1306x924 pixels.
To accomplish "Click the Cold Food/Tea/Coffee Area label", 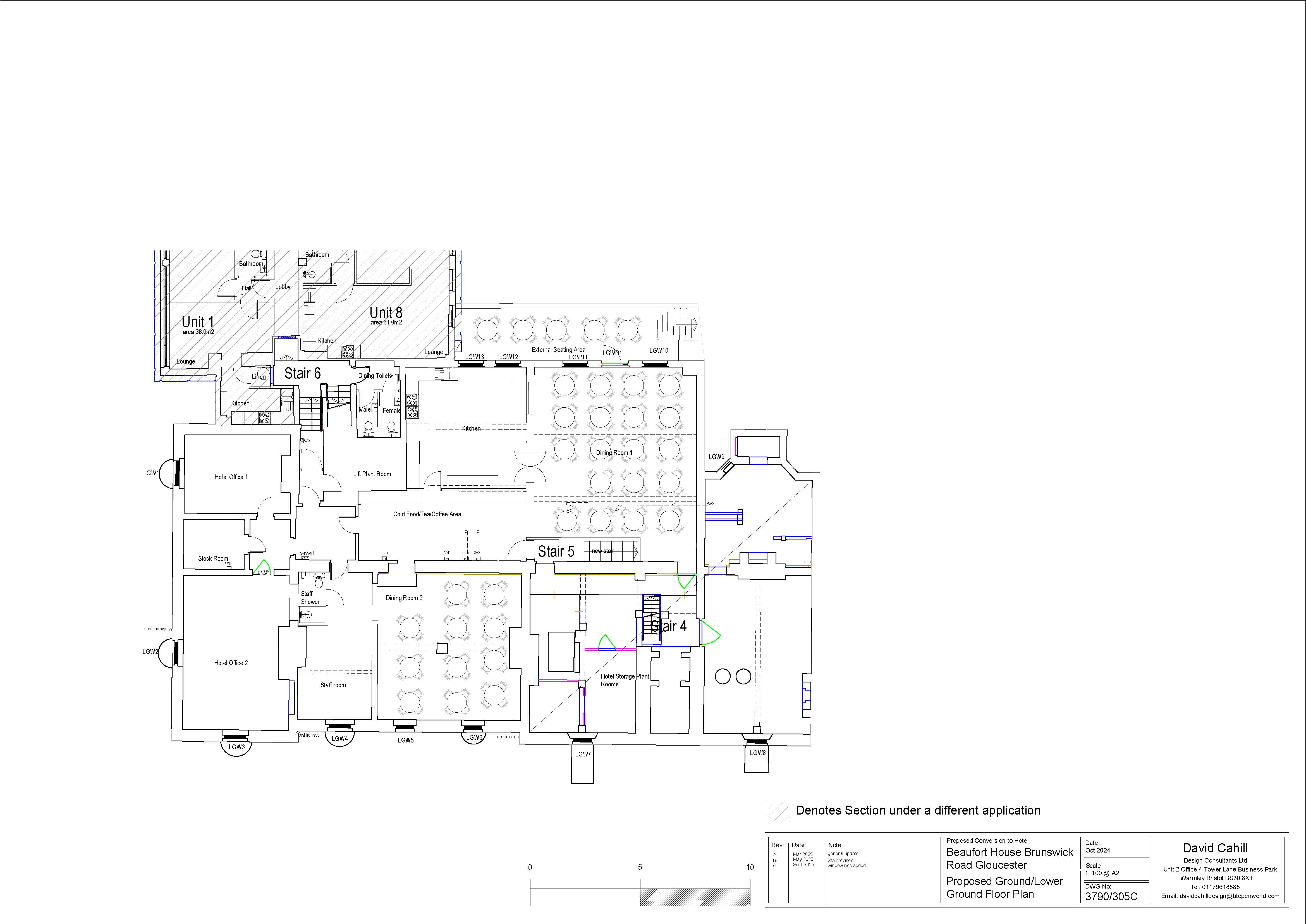I will coord(427,514).
